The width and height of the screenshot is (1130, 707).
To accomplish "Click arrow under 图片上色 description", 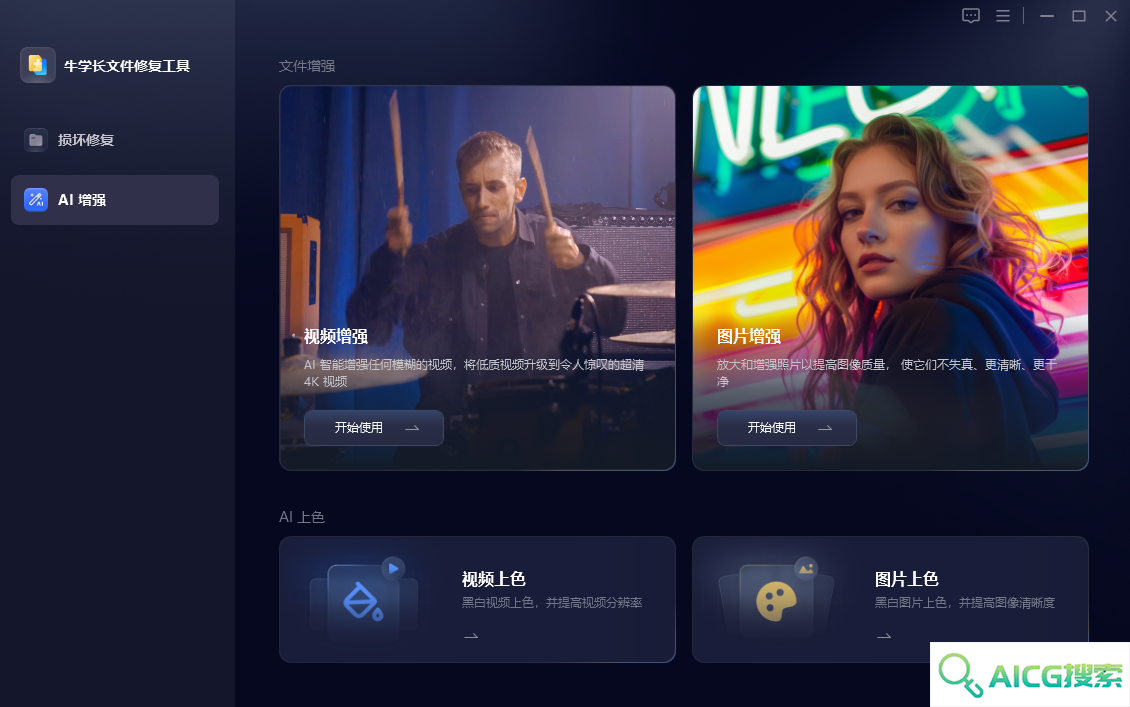I will [884, 636].
